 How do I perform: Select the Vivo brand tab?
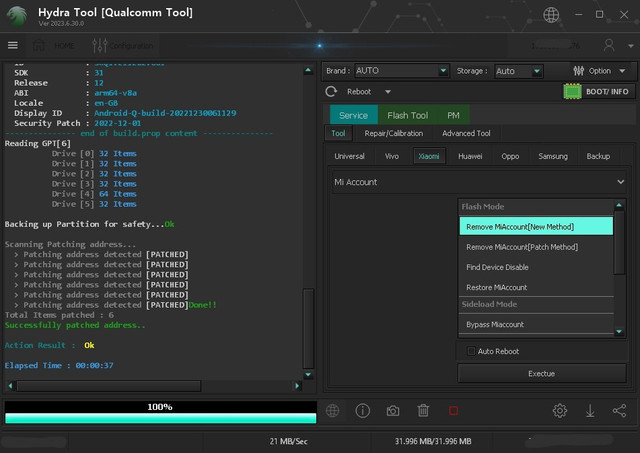point(392,156)
